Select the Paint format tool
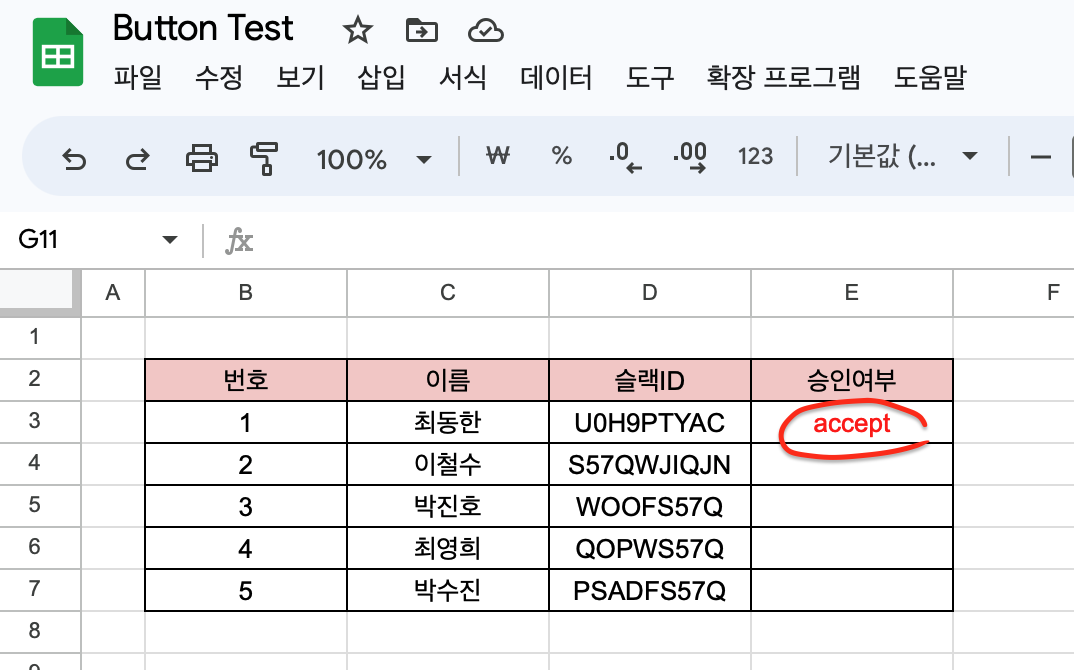Image resolution: width=1074 pixels, height=670 pixels. click(x=264, y=156)
